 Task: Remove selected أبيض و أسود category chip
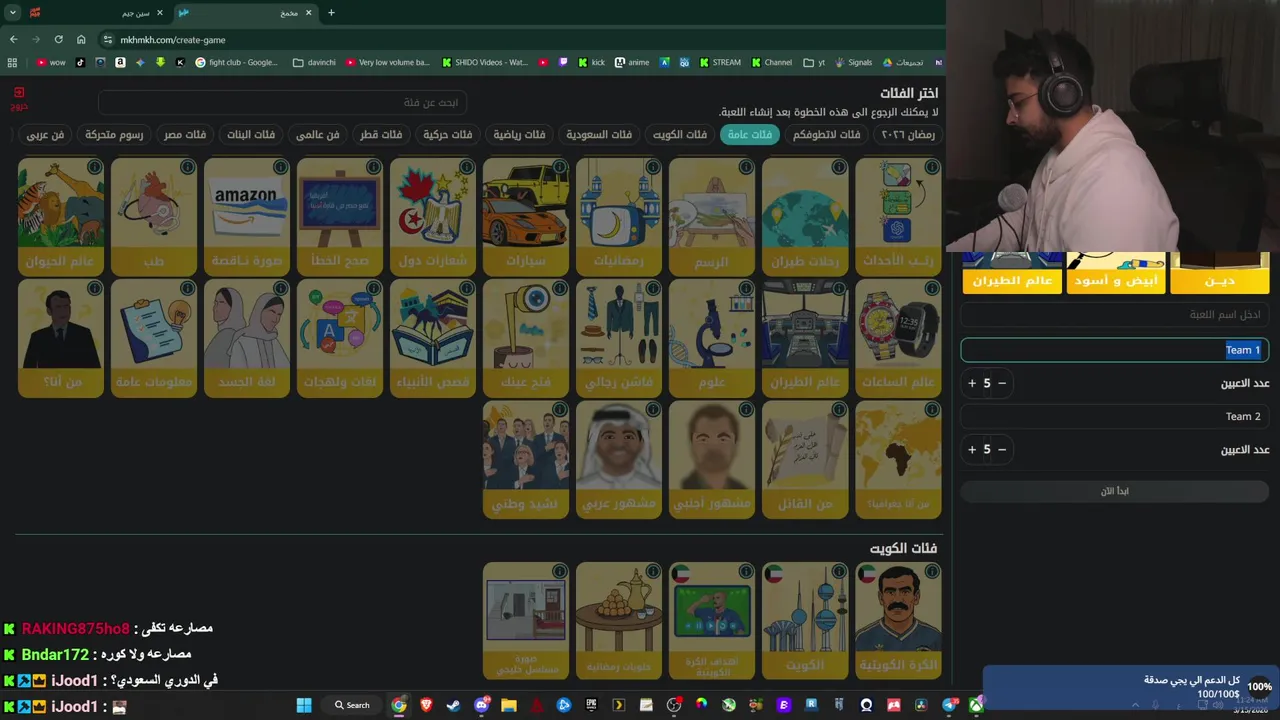pyautogui.click(x=1115, y=273)
